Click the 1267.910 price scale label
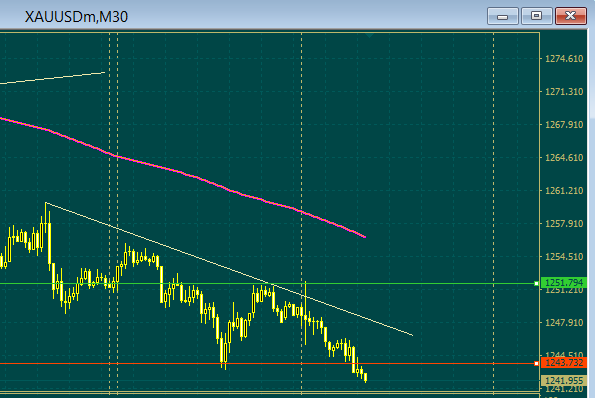 [564, 125]
